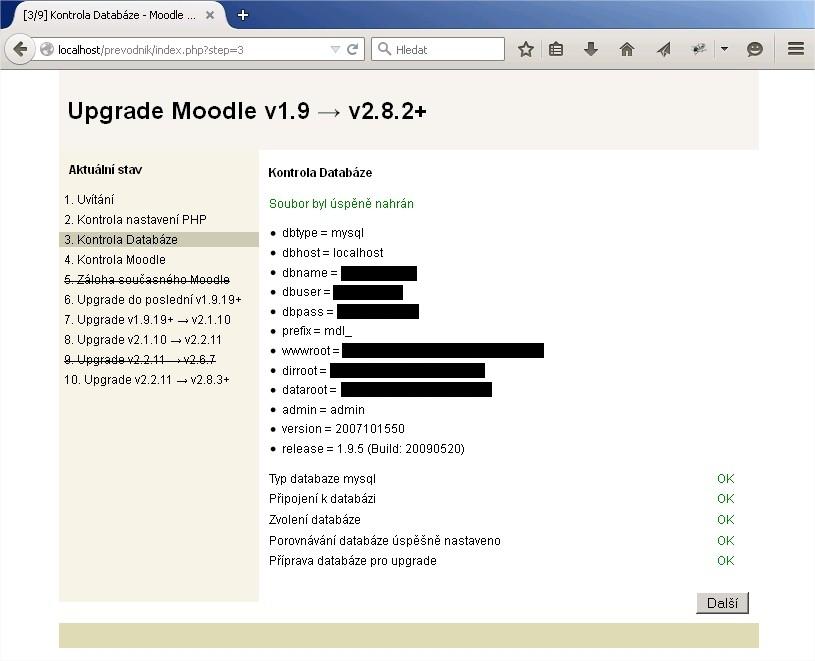Click the 'admin = admin' line
The height and width of the screenshot is (661, 815).
(x=323, y=410)
